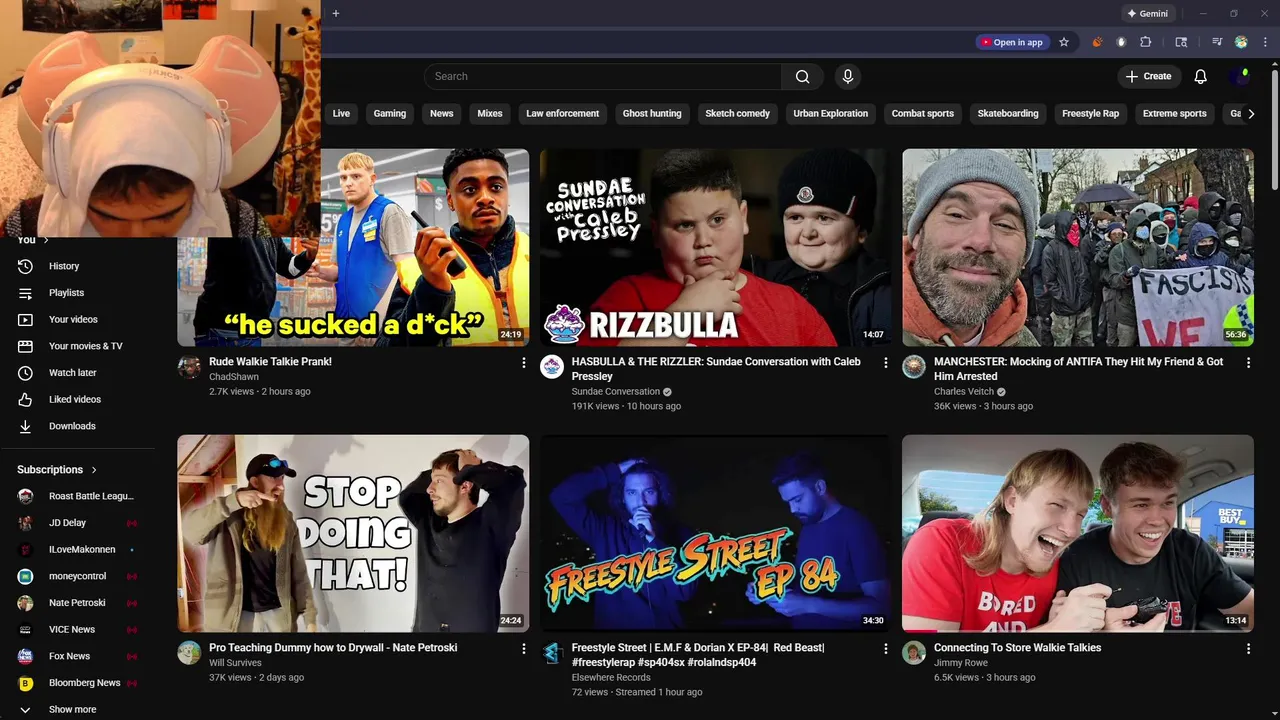Screen dimensions: 1280x720
Task: Select the News category chip
Action: coord(442,114)
